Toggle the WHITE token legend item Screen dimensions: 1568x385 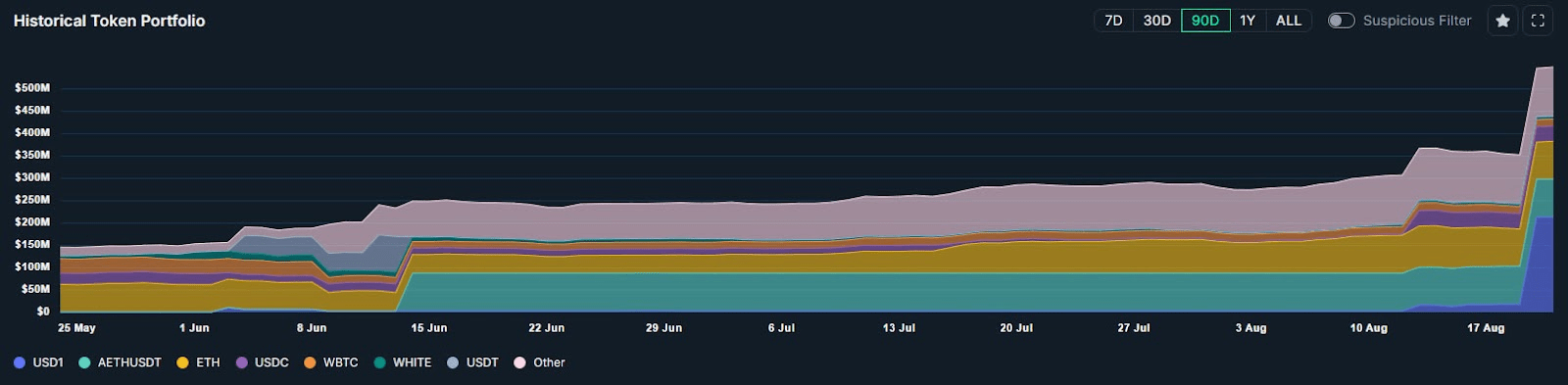point(403,362)
